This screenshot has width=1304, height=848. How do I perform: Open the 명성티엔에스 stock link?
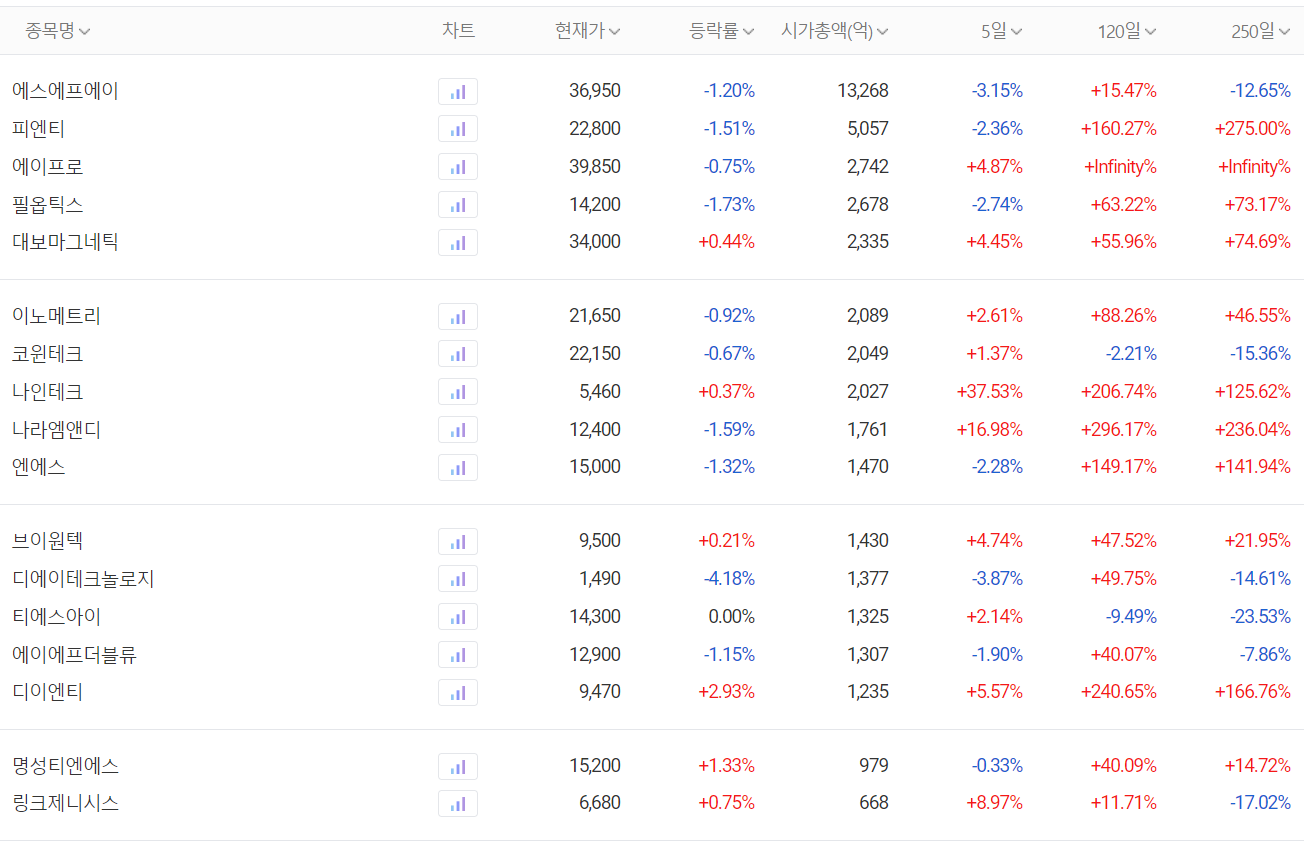pos(66,766)
